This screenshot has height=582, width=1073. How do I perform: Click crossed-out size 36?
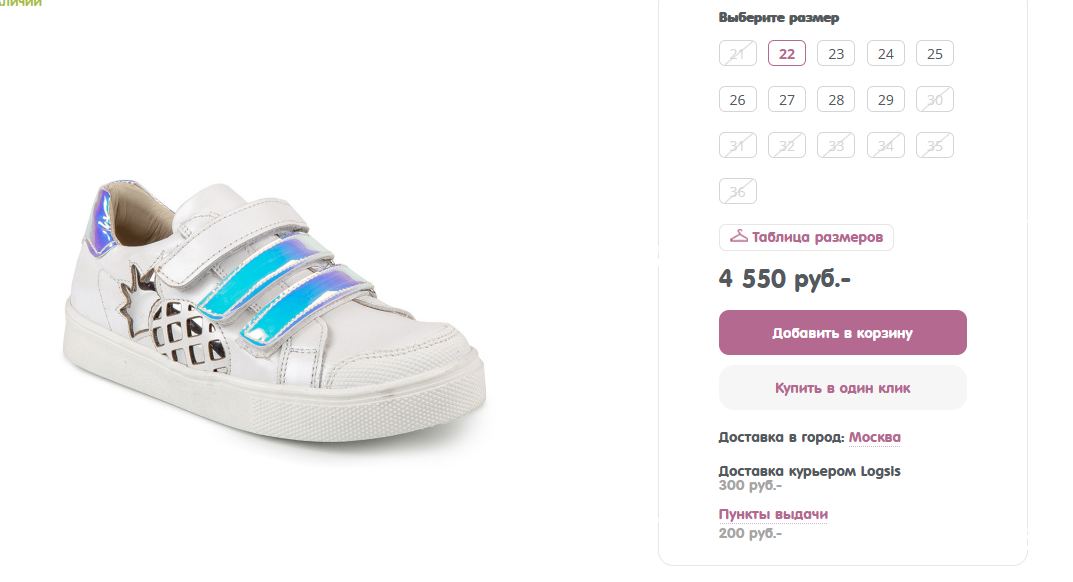pyautogui.click(x=737, y=191)
